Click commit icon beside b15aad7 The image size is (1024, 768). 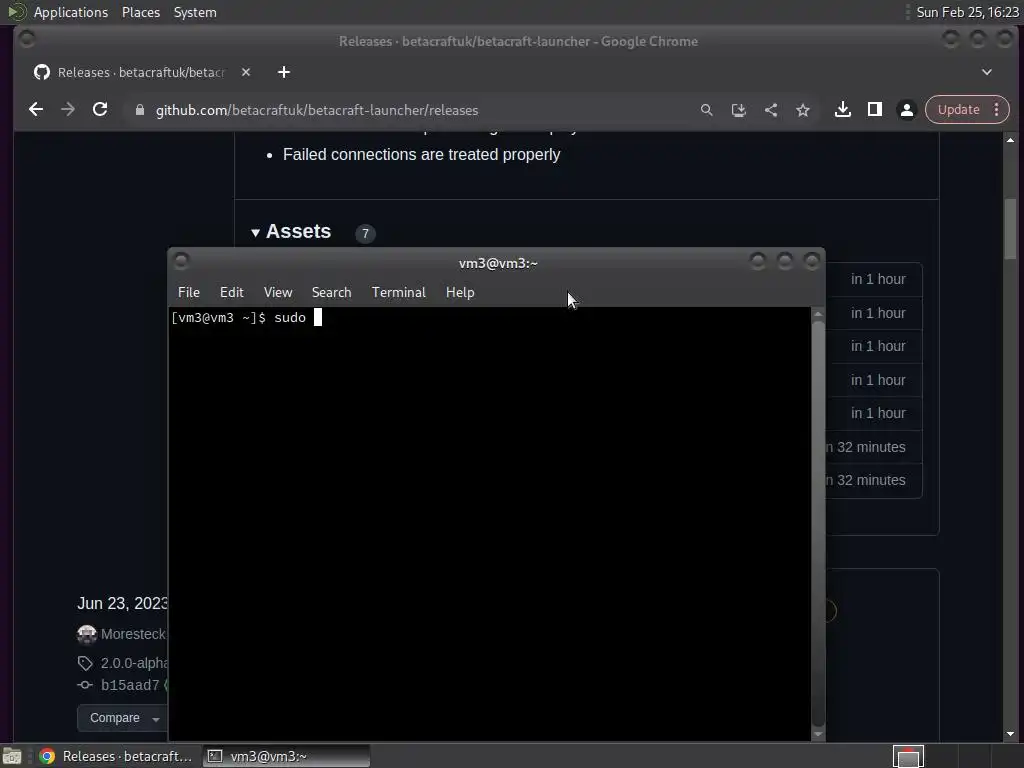[x=85, y=685]
